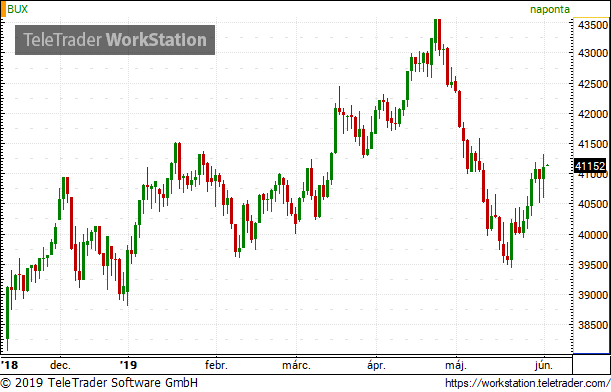
Task: Select the márc. month label
Action: [x=297, y=365]
